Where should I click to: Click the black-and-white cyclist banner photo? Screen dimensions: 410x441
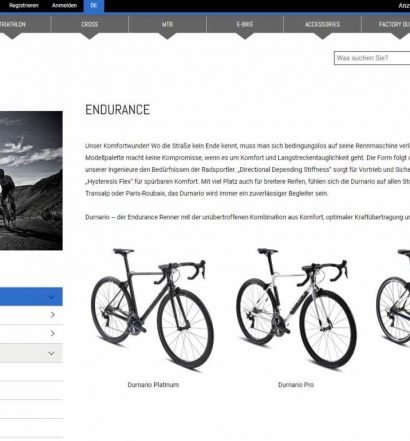[x=31, y=181]
